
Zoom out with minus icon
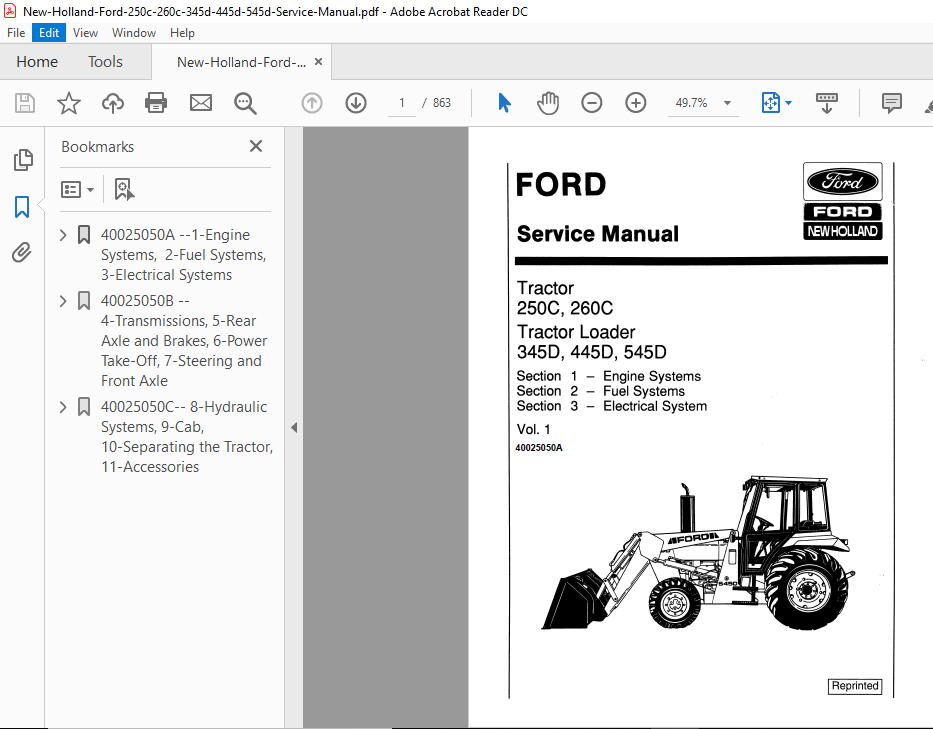591,103
